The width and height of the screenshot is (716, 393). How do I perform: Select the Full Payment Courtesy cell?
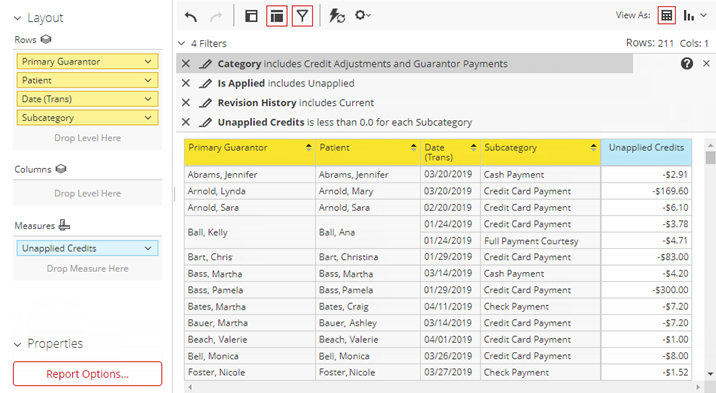(540, 241)
